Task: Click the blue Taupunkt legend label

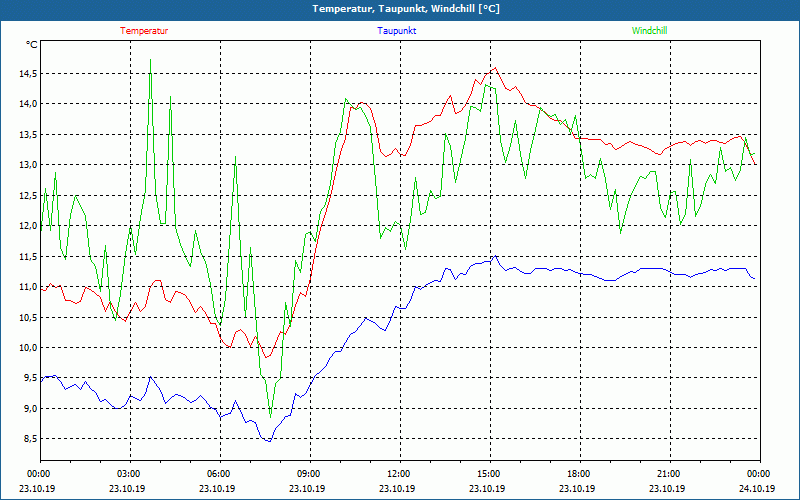Action: tap(396, 31)
